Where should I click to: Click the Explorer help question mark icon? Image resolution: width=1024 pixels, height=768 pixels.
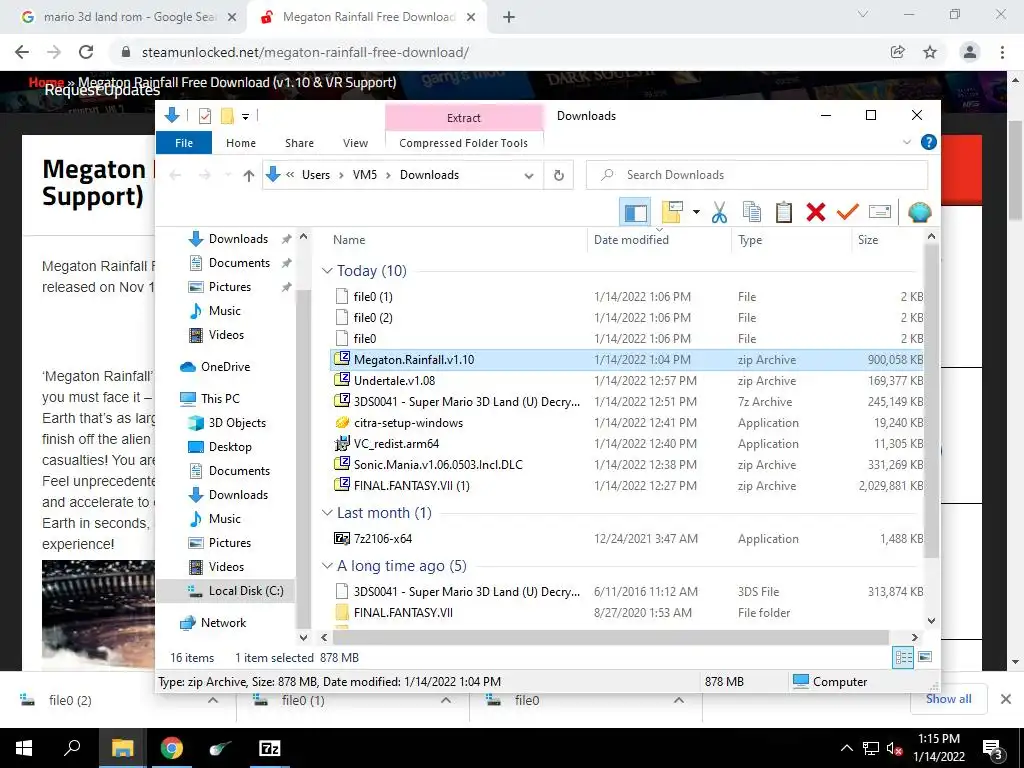pyautogui.click(x=929, y=142)
